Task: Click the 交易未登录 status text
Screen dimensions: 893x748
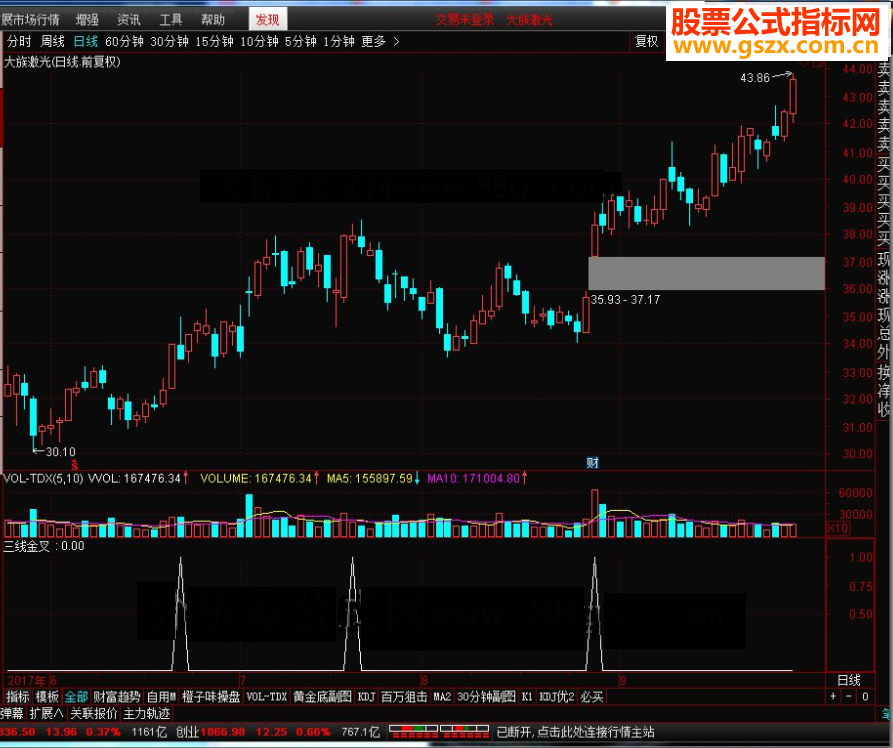Action: (465, 20)
